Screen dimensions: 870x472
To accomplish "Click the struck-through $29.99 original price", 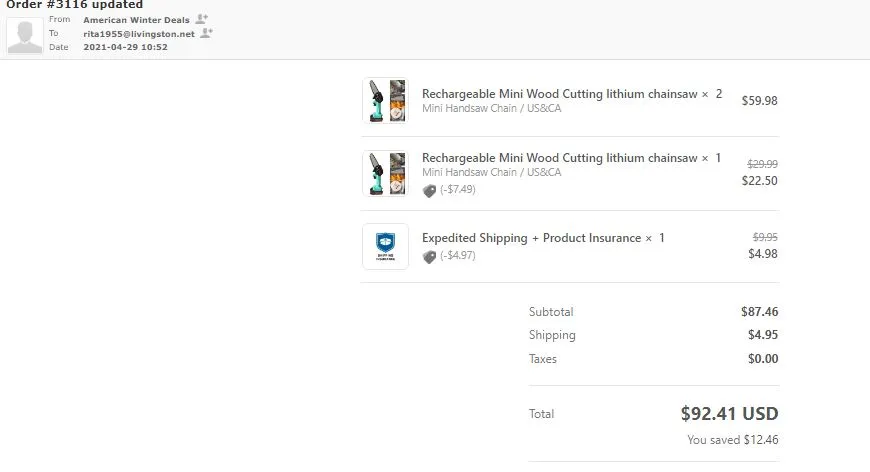I will [762, 164].
